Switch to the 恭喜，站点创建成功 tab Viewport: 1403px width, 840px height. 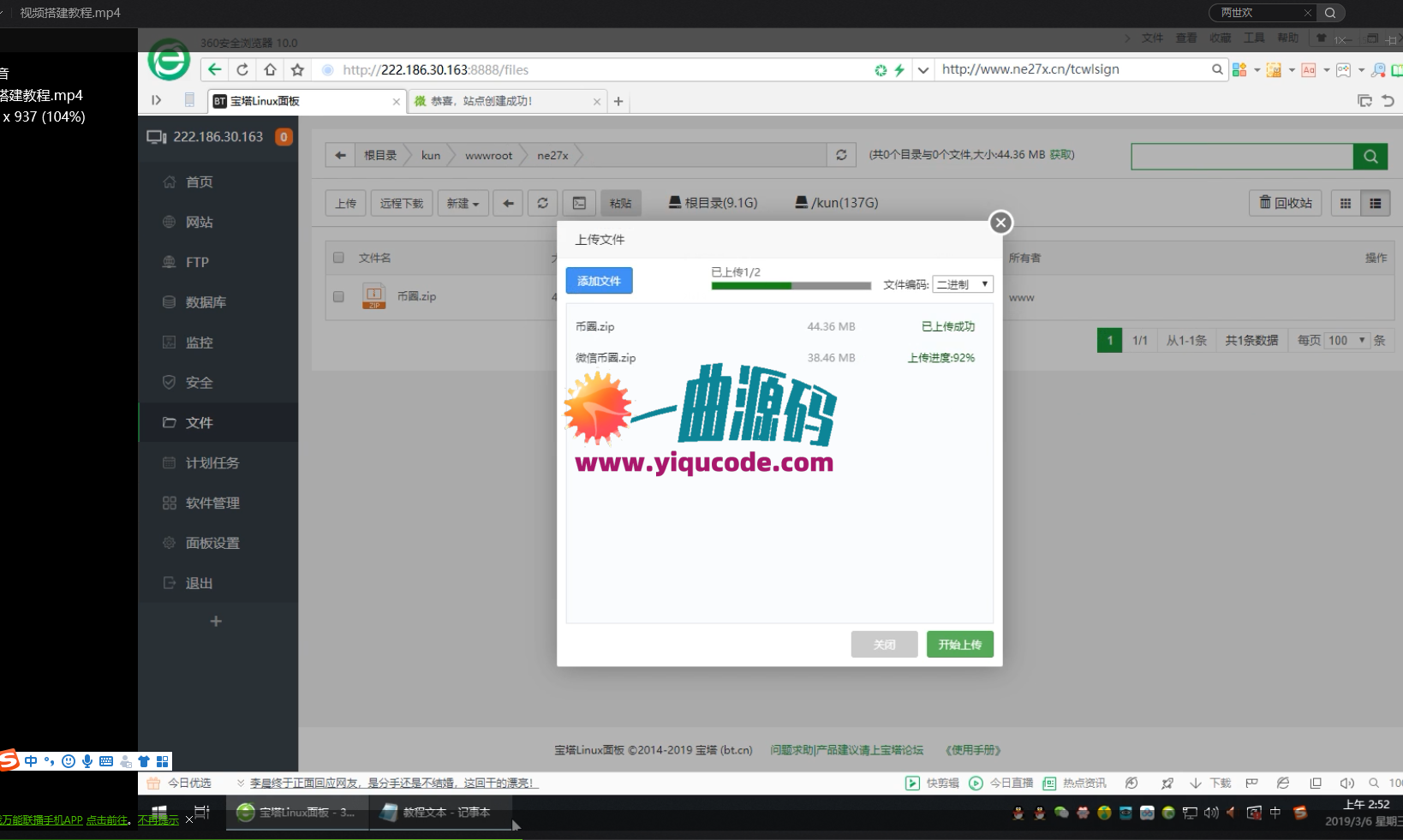coord(507,101)
